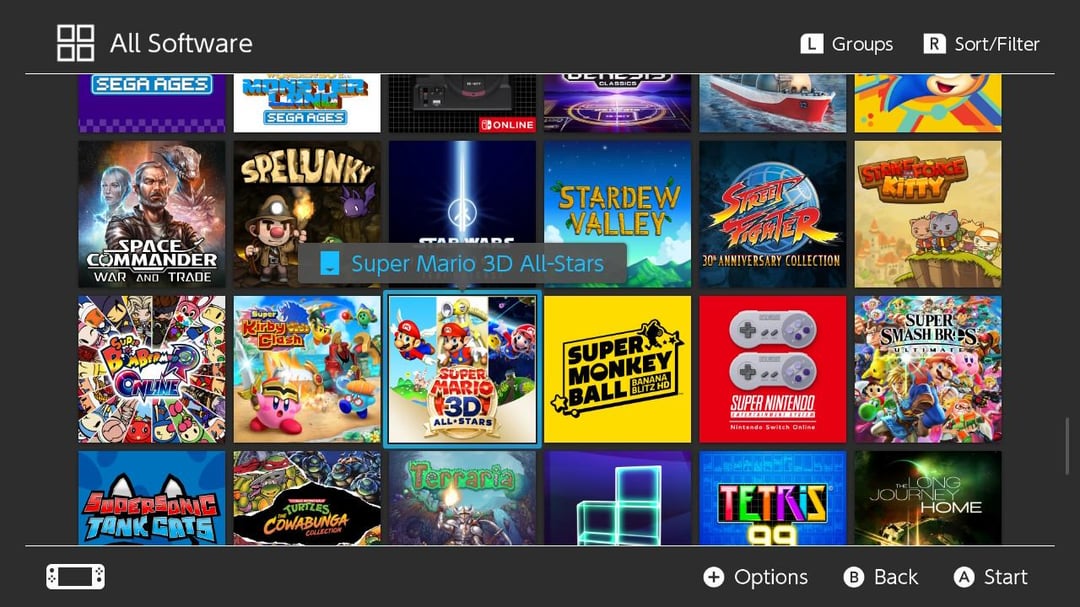Open the Groups view with L

[847, 44]
